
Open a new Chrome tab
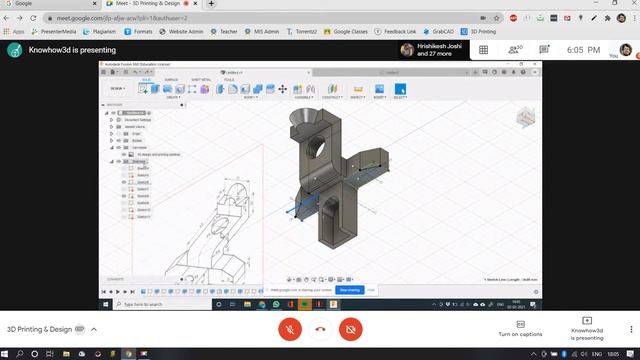pos(211,4)
